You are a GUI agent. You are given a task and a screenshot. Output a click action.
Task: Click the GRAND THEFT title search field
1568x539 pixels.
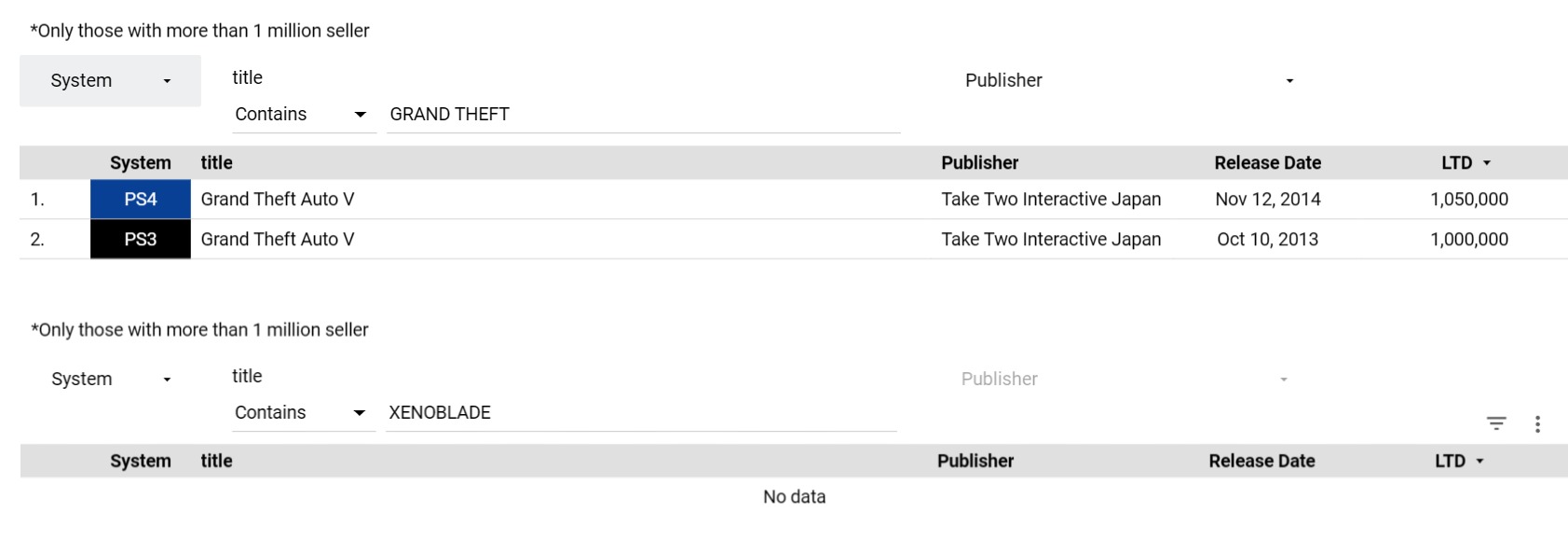click(x=643, y=115)
